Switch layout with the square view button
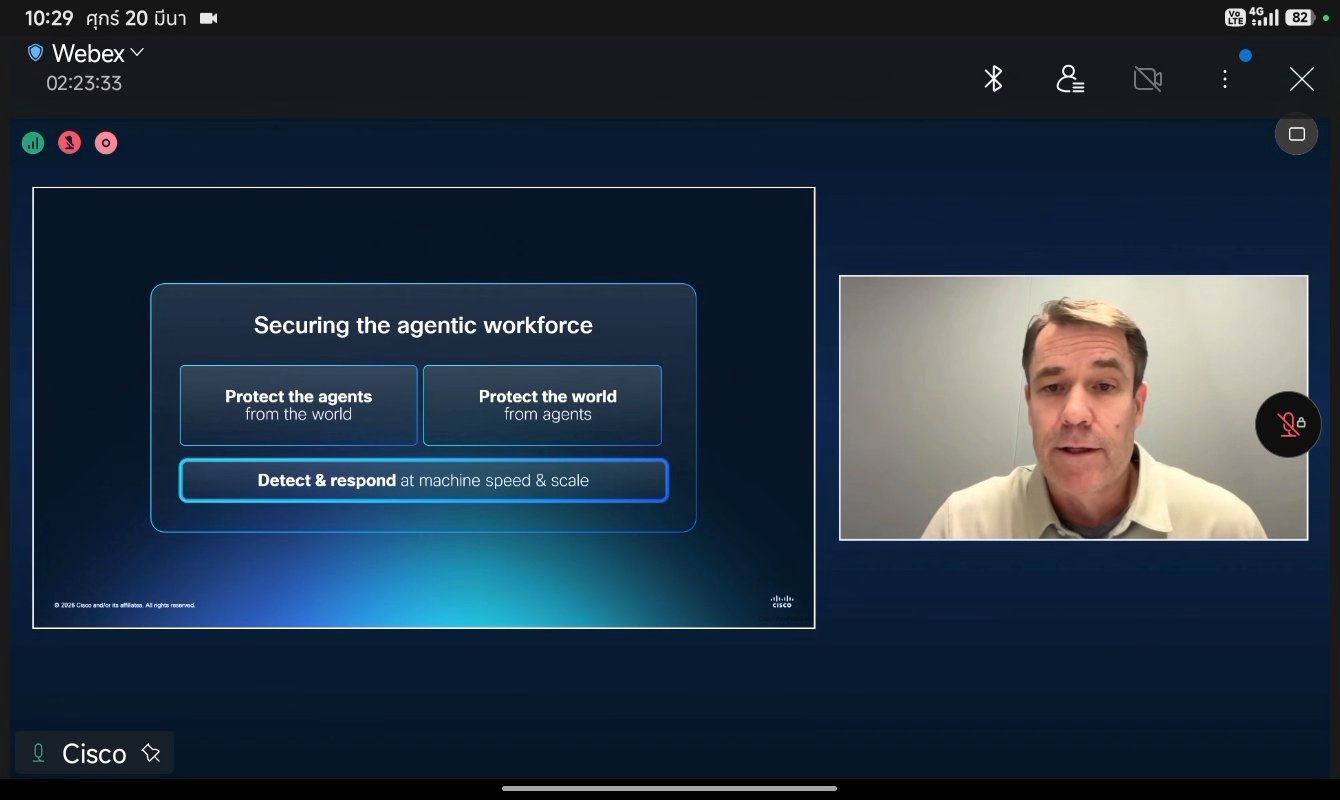This screenshot has width=1340, height=800. 1296,134
